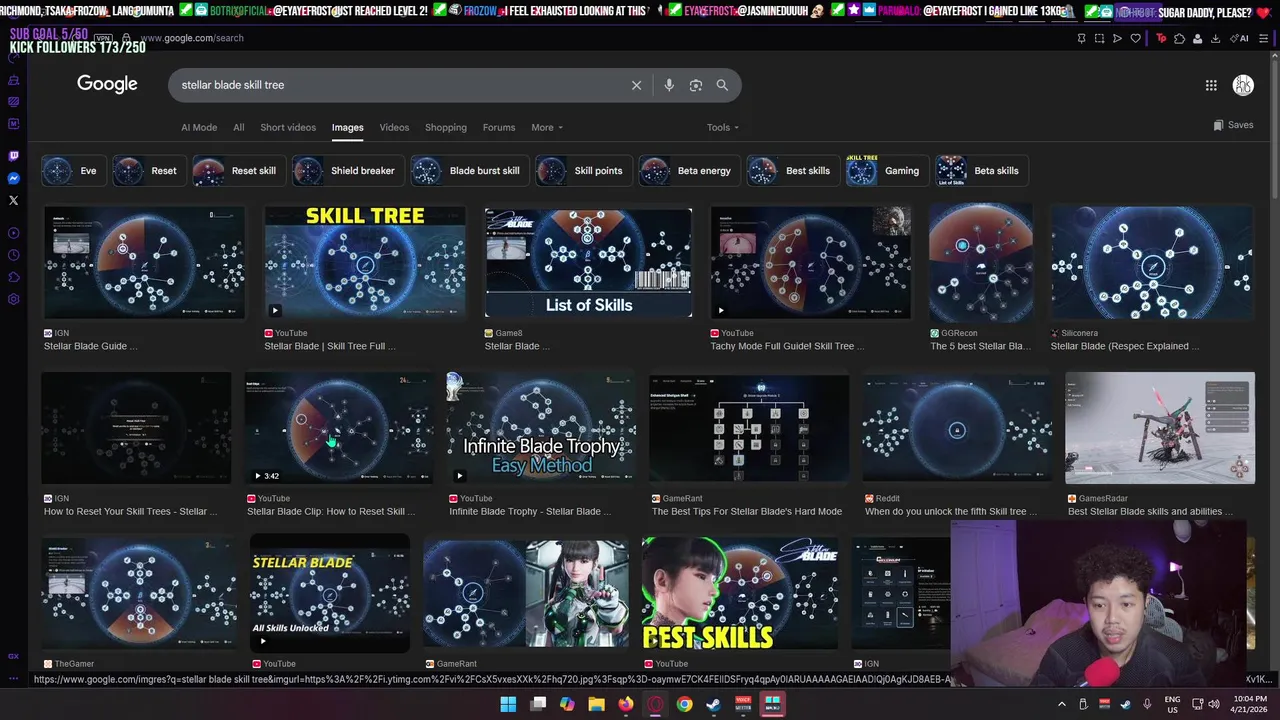Open the AI assistant button
Screen dimensions: 1280x720
coord(1241,38)
